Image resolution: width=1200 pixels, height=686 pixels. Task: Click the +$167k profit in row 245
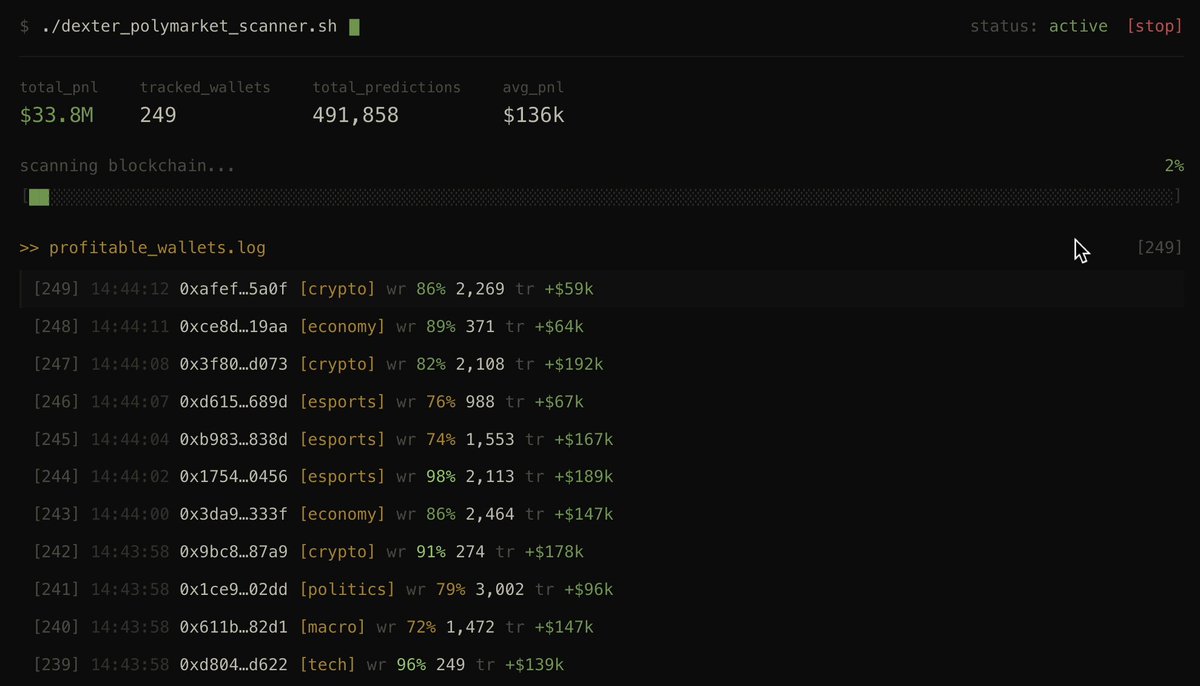tap(584, 439)
